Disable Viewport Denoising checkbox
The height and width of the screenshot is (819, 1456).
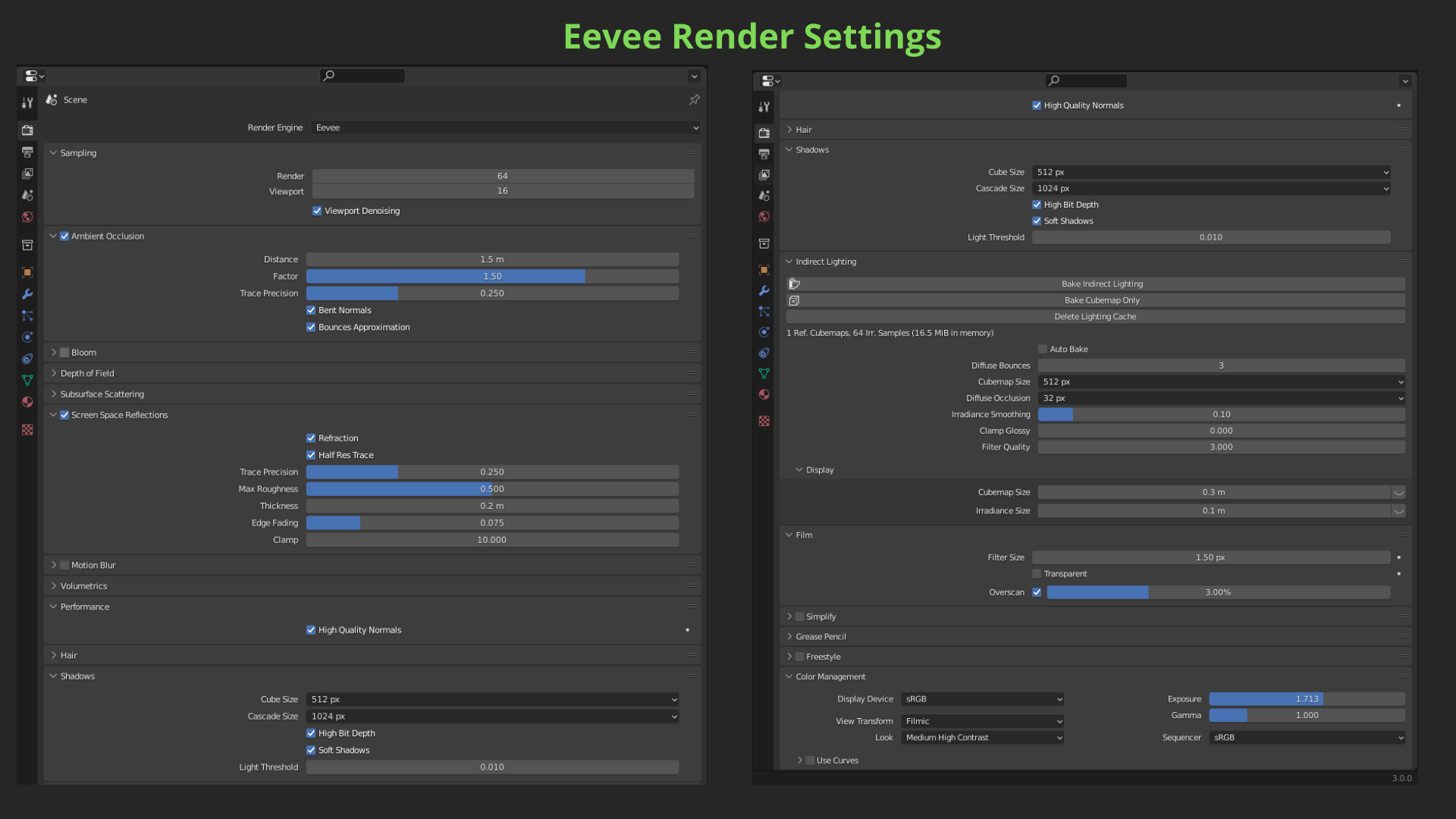coord(317,211)
